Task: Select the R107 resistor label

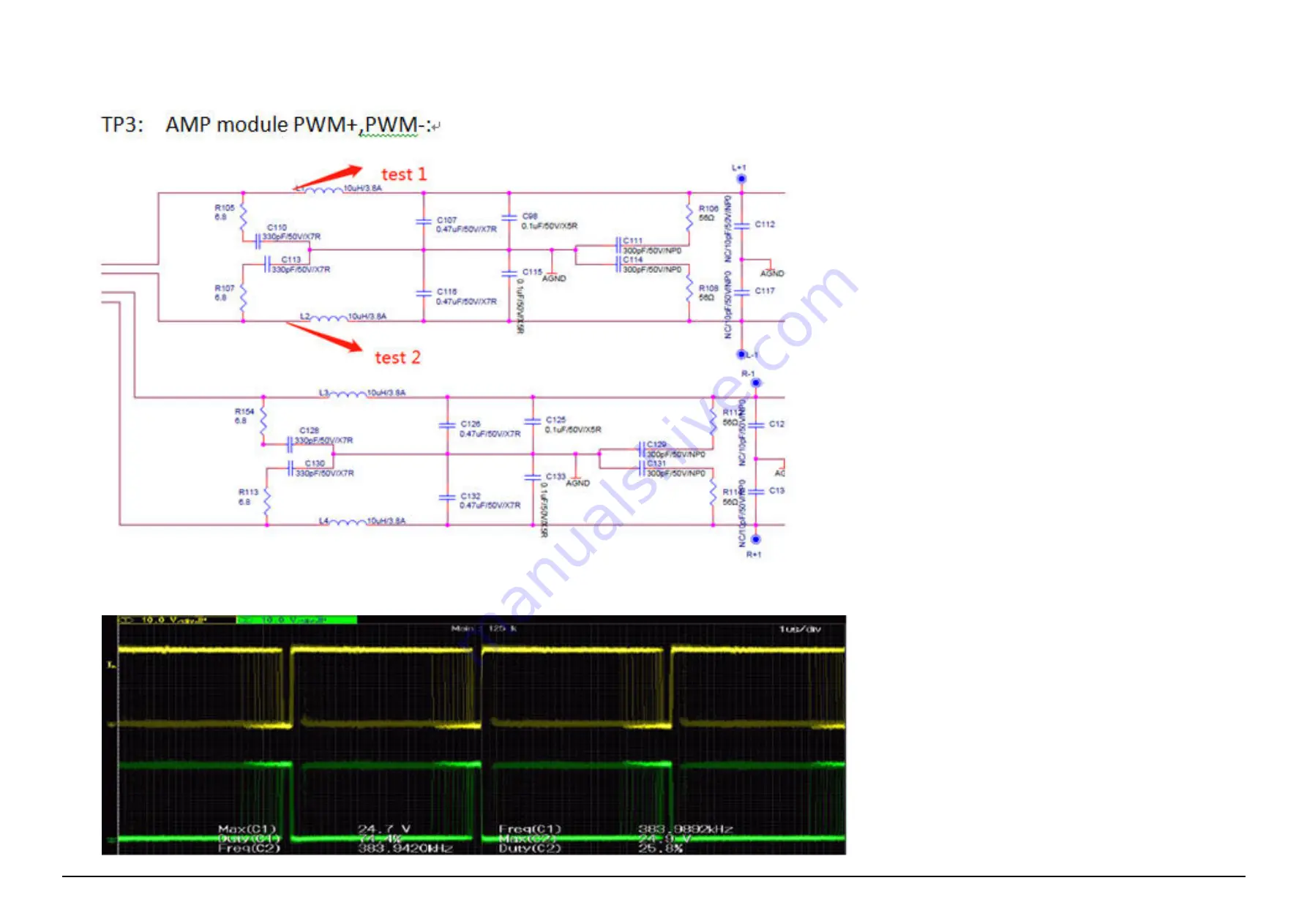Action: point(225,288)
